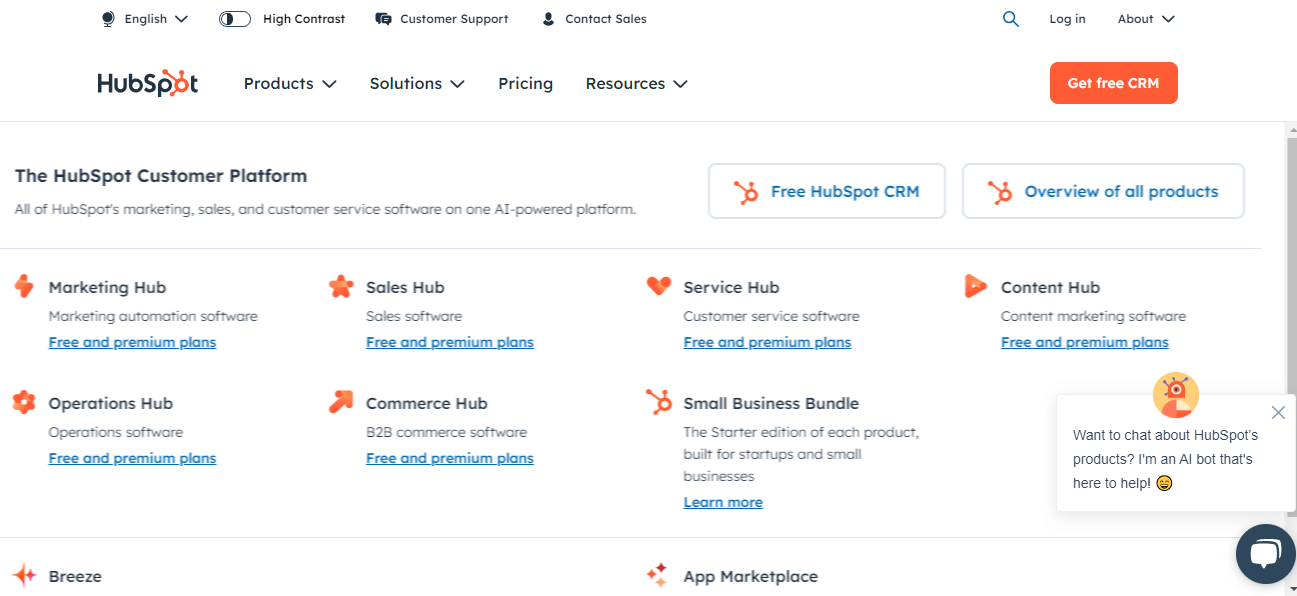This screenshot has width=1297, height=596.
Task: Click 'The HubSpot Customer Platform' heading
Action: pos(161,176)
